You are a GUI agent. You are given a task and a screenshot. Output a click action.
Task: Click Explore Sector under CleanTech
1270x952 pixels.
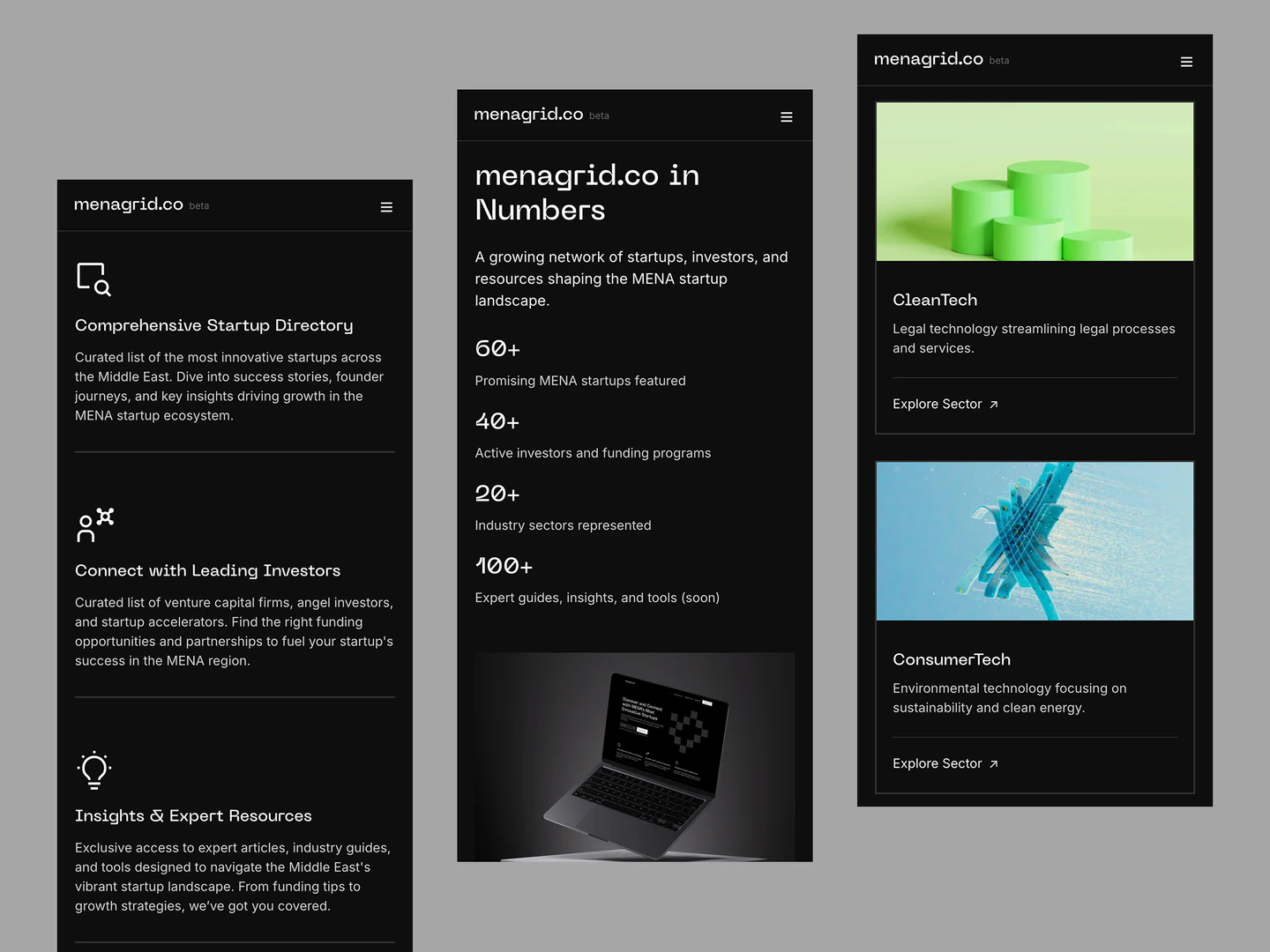937,404
